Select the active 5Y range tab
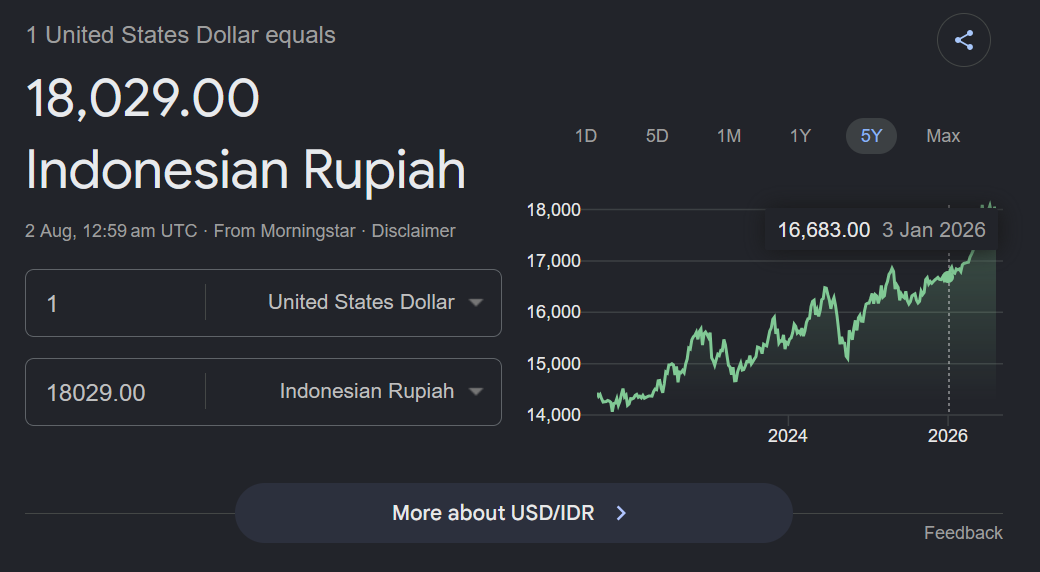Viewport: 1040px width, 572px height. click(872, 136)
